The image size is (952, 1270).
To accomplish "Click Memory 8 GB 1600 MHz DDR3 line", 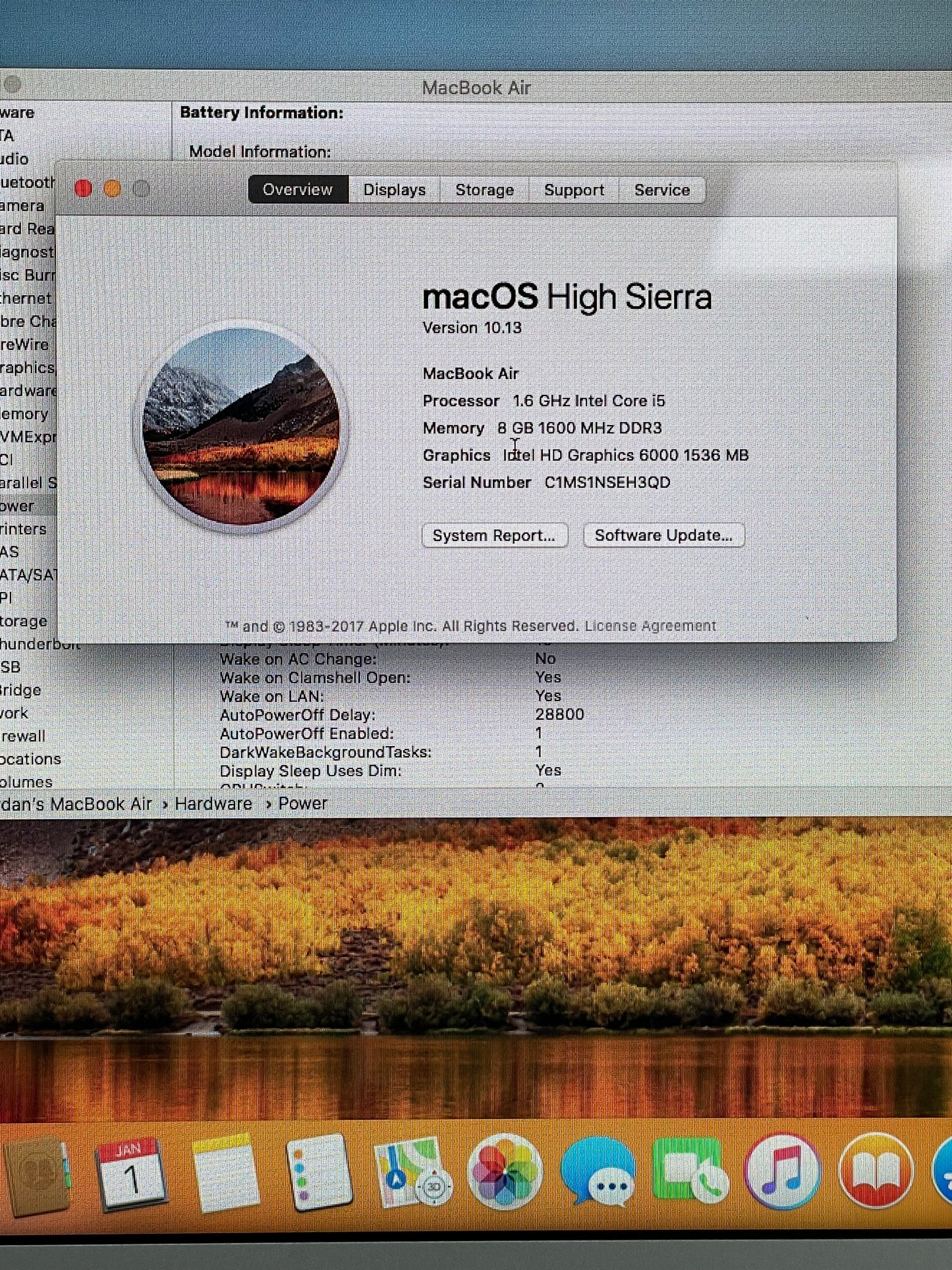I will click(x=542, y=428).
